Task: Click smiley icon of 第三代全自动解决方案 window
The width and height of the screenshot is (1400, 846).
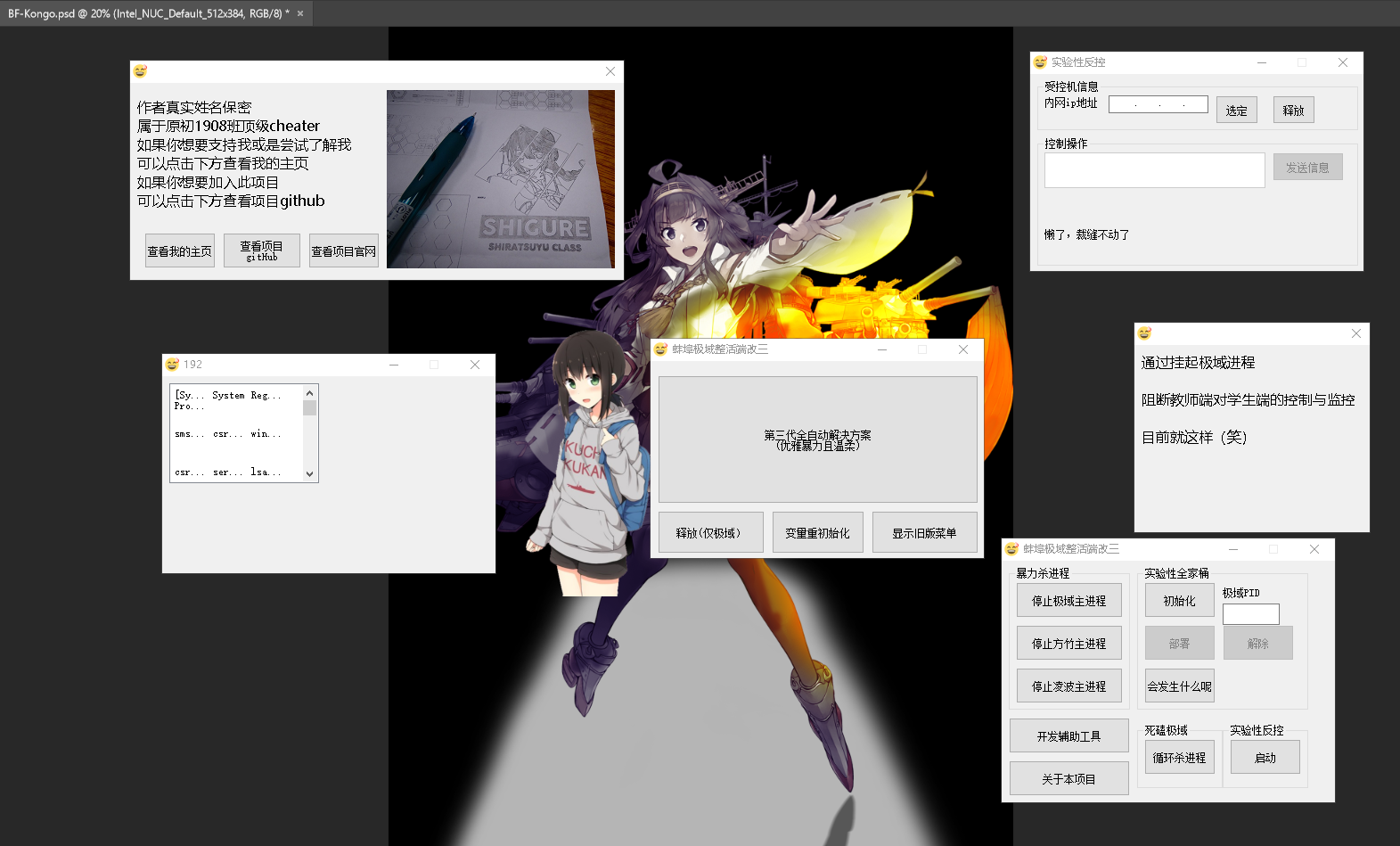Action: tap(660, 349)
